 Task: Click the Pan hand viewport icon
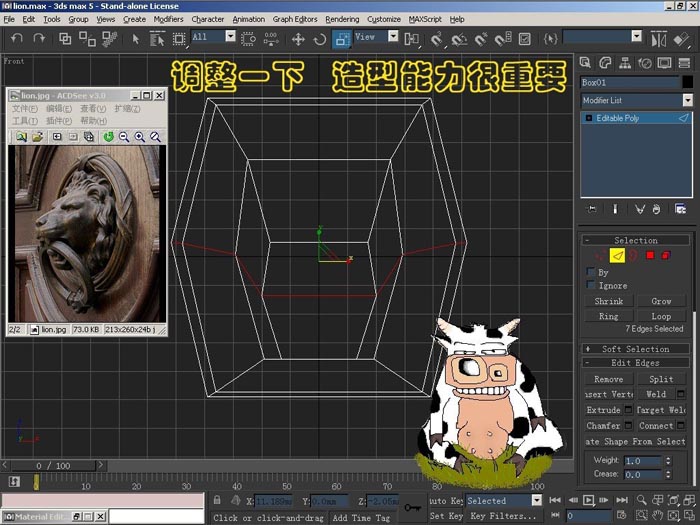657,515
